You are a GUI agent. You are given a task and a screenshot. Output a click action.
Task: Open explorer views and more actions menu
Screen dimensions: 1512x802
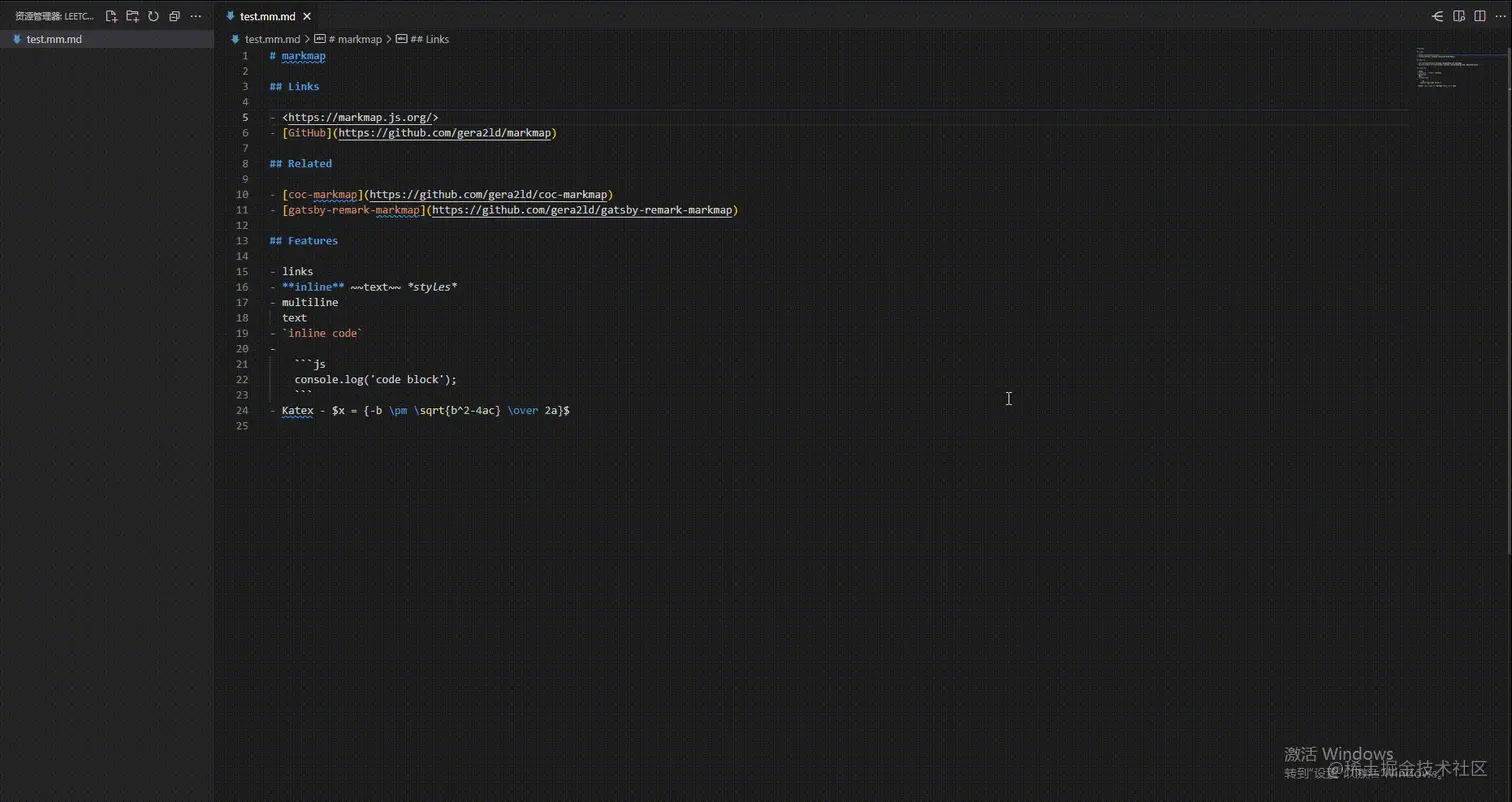(x=195, y=16)
